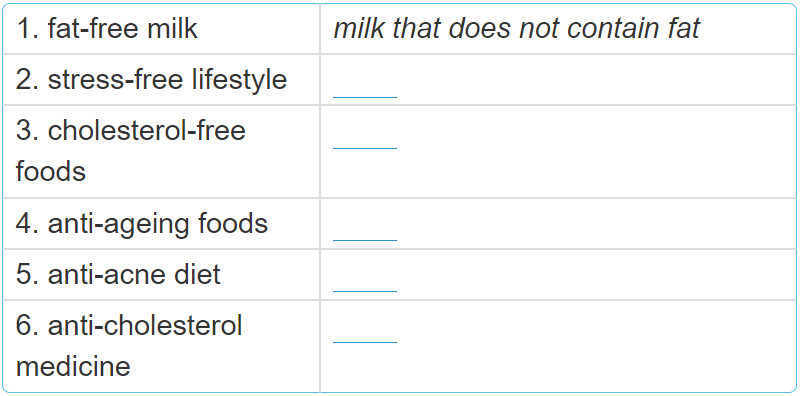
Task: Click the example answer 'milk that does not contain fat'
Action: [x=516, y=28]
